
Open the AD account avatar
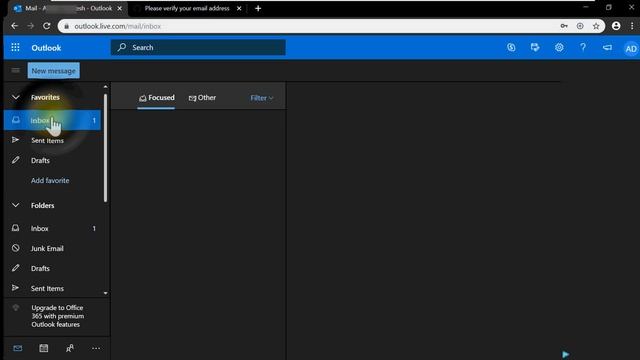pos(631,49)
